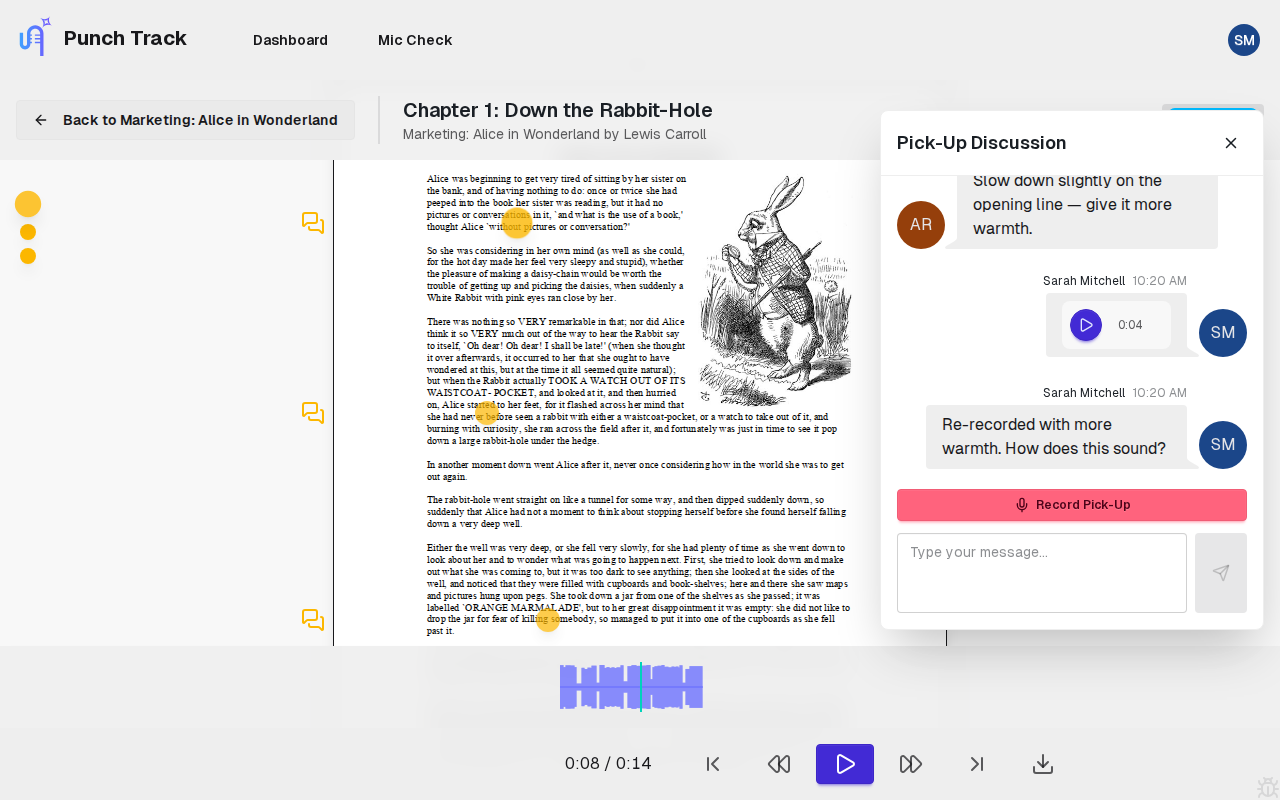Fast forward the audio playback
Image resolution: width=1280 pixels, height=800 pixels.
(911, 764)
